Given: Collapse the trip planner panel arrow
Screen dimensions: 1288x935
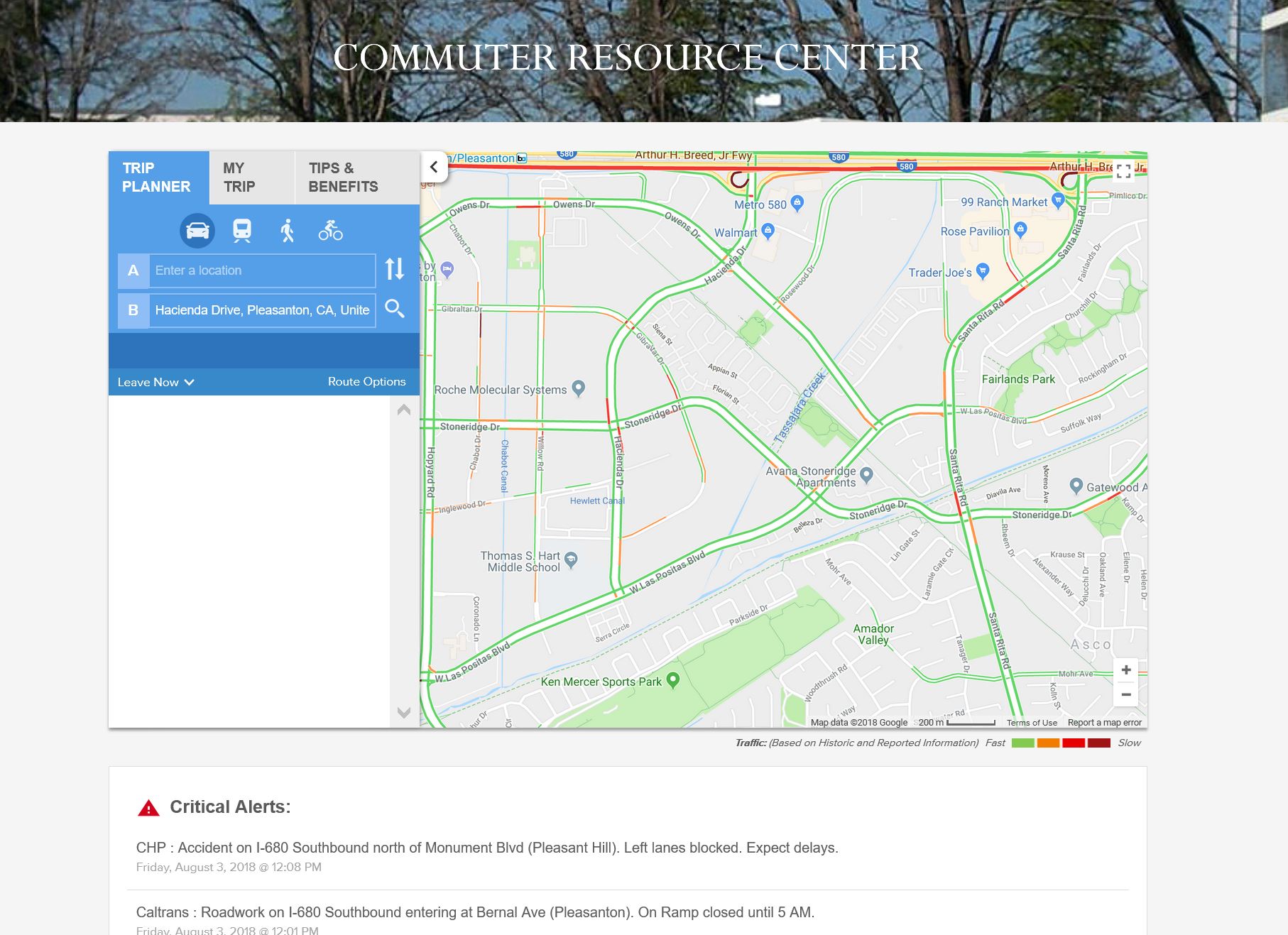Looking at the screenshot, I should [x=434, y=168].
